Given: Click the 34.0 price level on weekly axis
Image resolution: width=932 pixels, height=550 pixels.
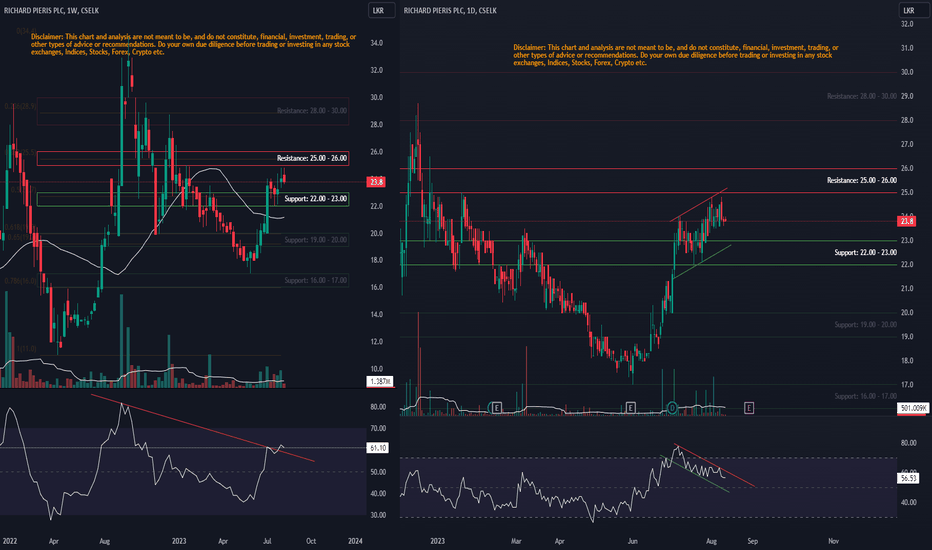Looking at the screenshot, I should tap(376, 43).
